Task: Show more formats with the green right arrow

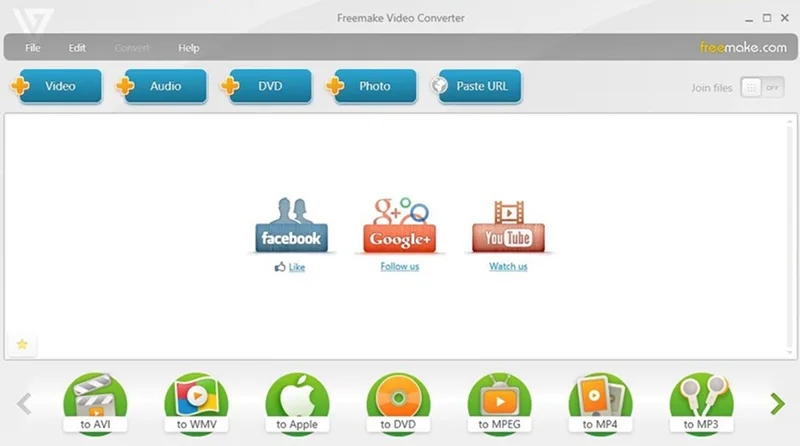Action: pyautogui.click(x=777, y=404)
